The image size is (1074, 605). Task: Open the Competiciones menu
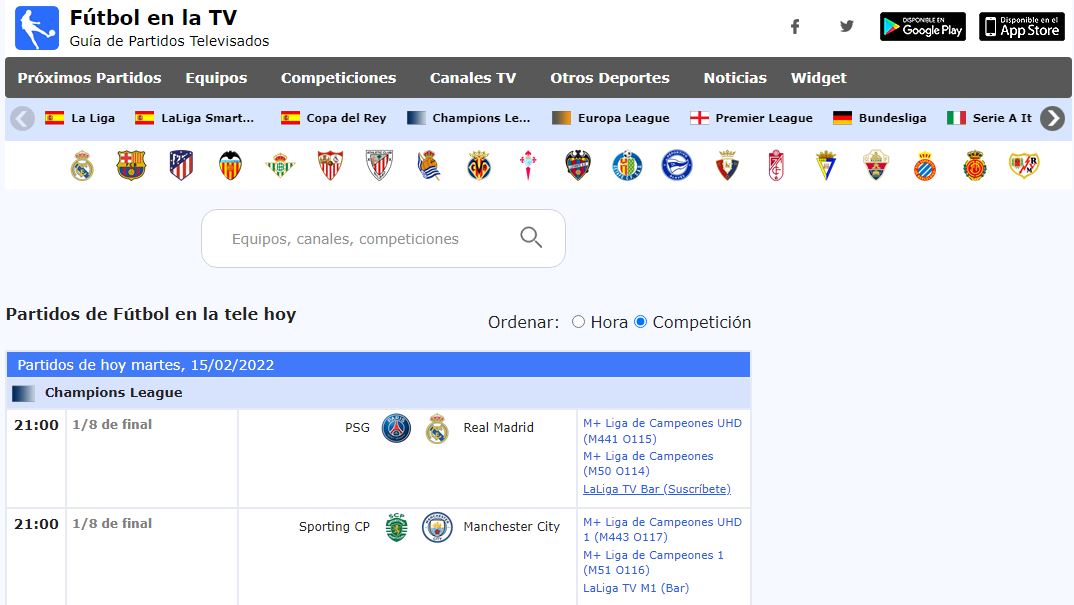338,78
